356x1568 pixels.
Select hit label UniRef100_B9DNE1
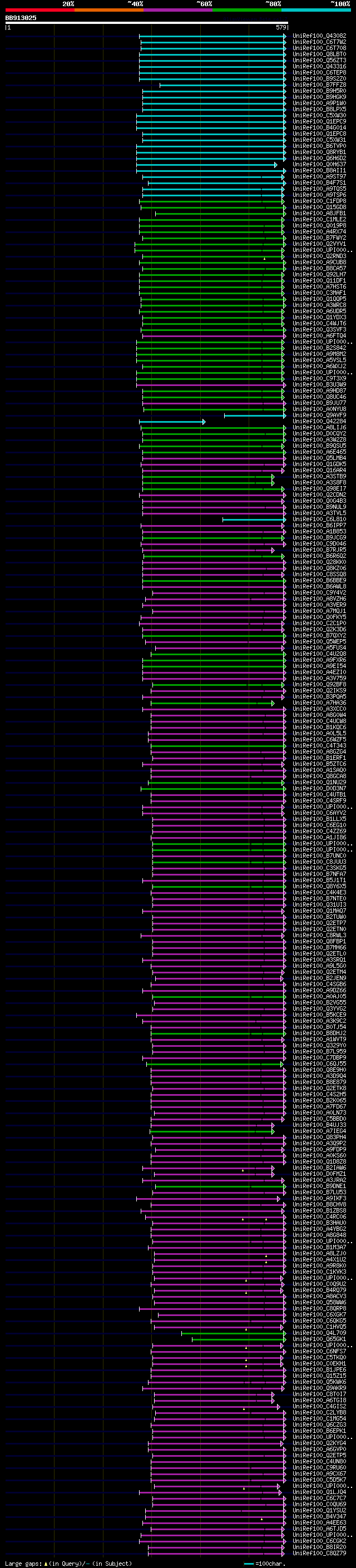pyautogui.click(x=319, y=1186)
